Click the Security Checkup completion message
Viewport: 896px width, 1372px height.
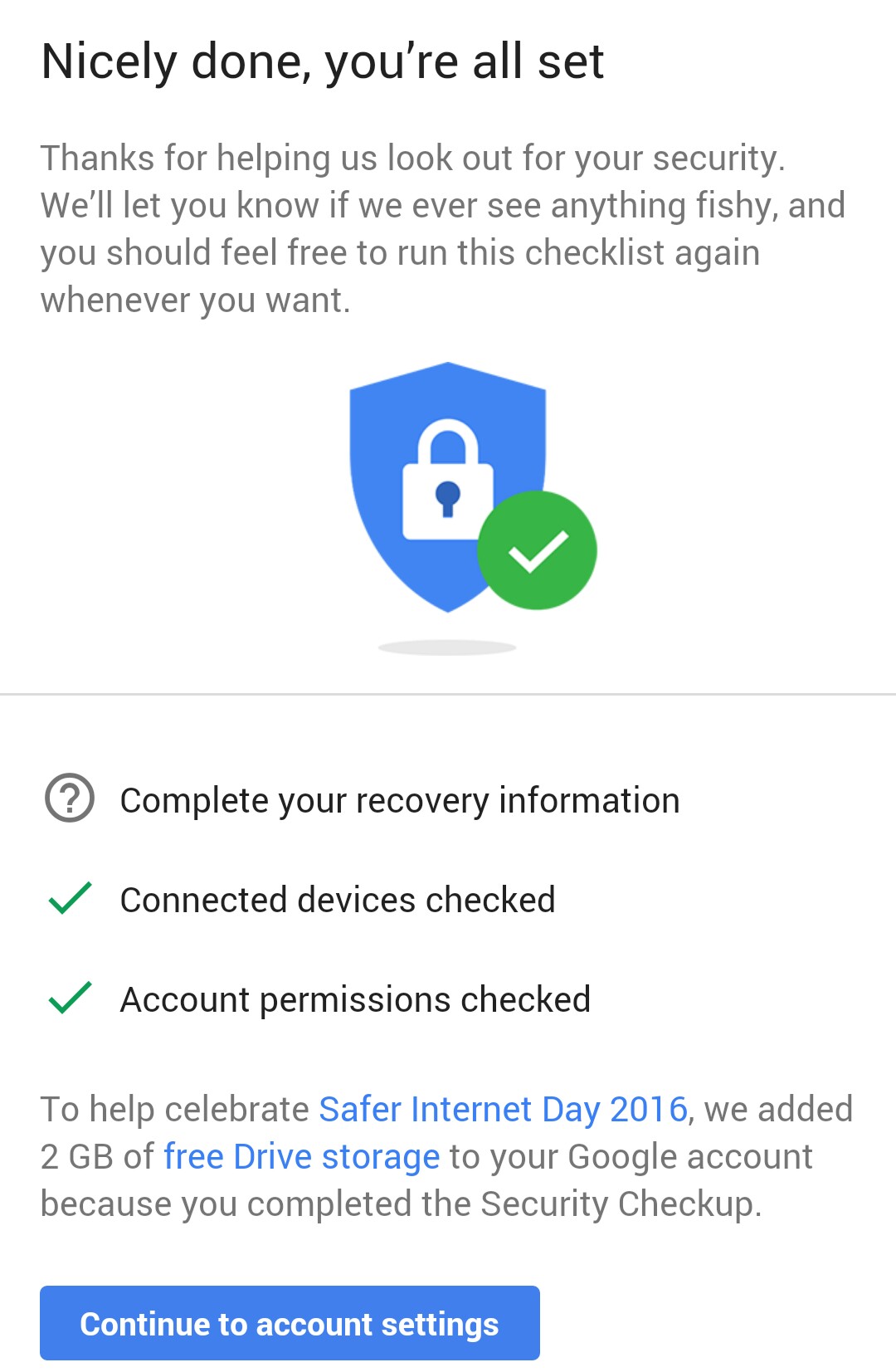click(x=400, y=1204)
